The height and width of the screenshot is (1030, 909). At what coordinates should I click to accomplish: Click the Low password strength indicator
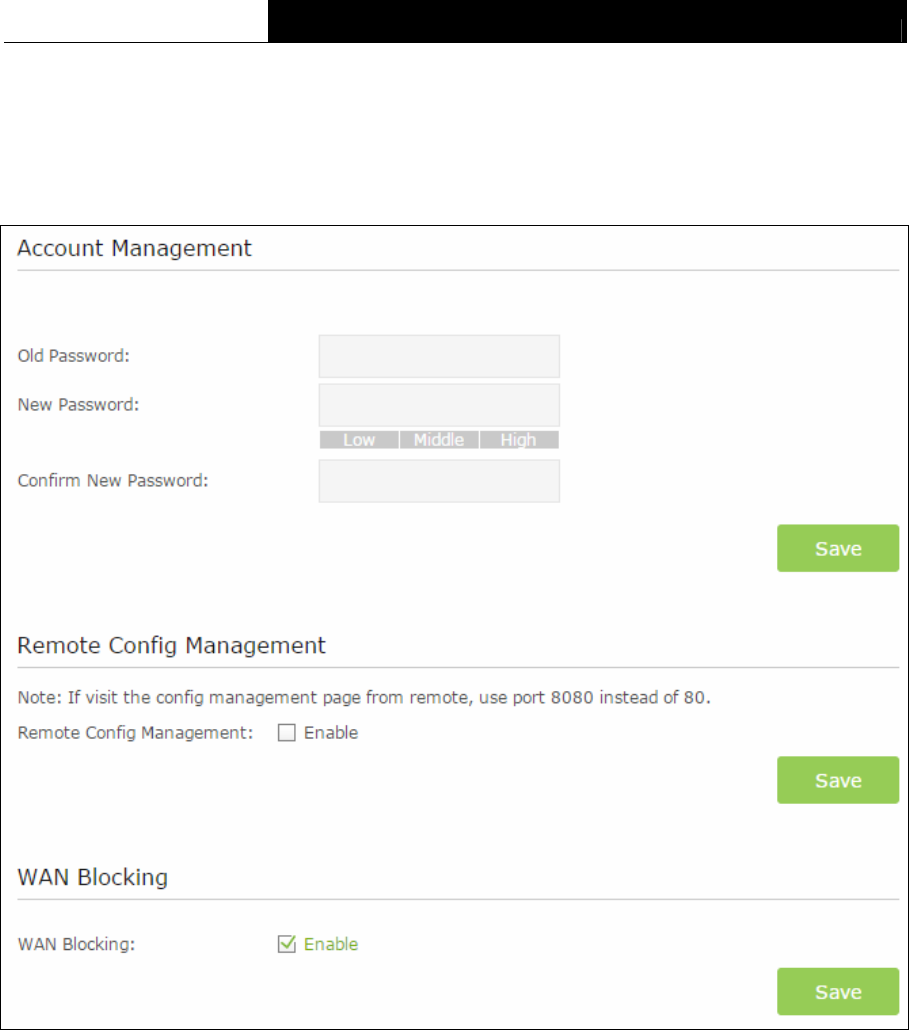pyautogui.click(x=359, y=439)
